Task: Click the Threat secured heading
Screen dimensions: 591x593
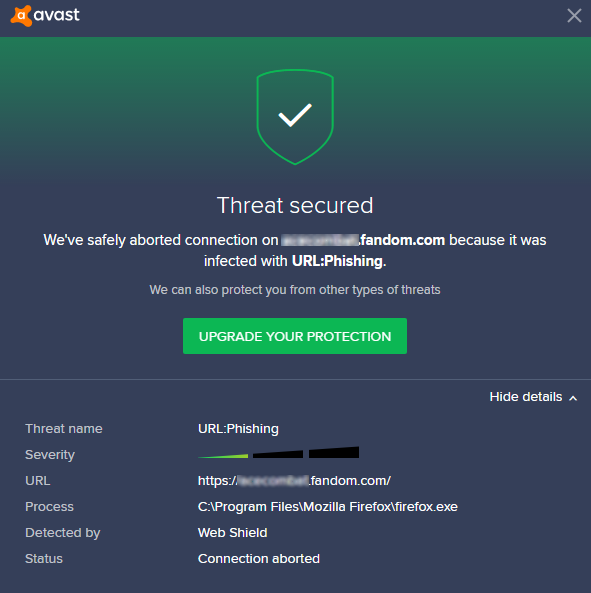Action: [x=295, y=205]
